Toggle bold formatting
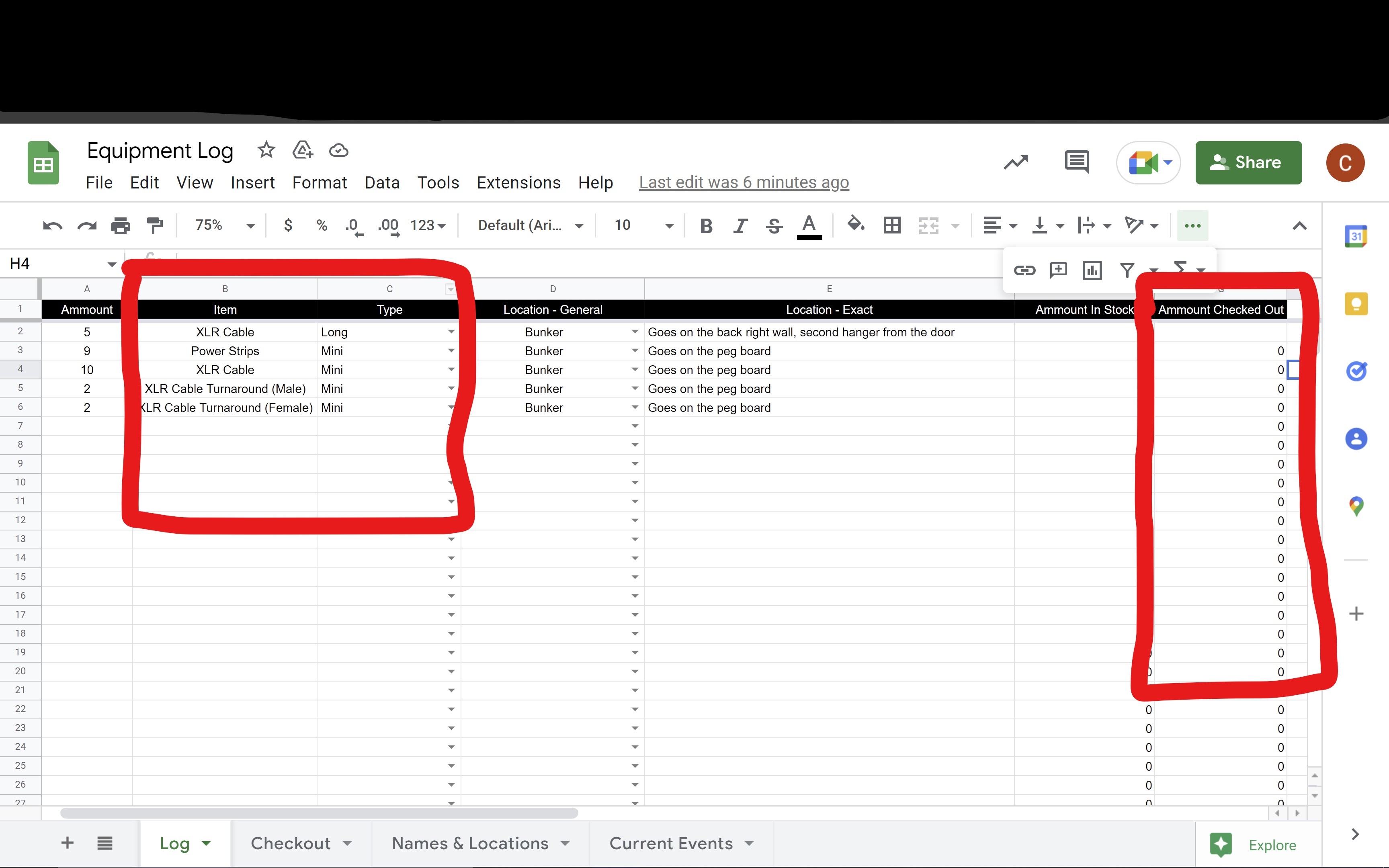The height and width of the screenshot is (868, 1389). coord(706,225)
